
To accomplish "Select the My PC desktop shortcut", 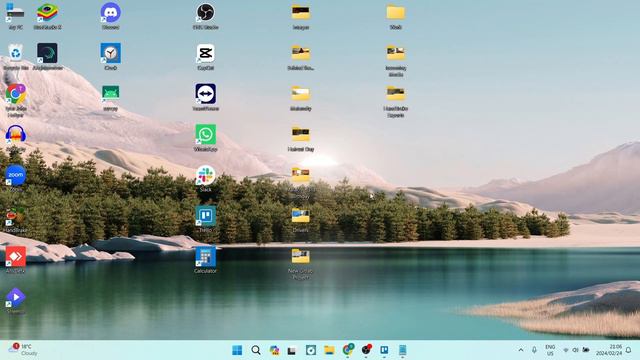I will 16,16.
